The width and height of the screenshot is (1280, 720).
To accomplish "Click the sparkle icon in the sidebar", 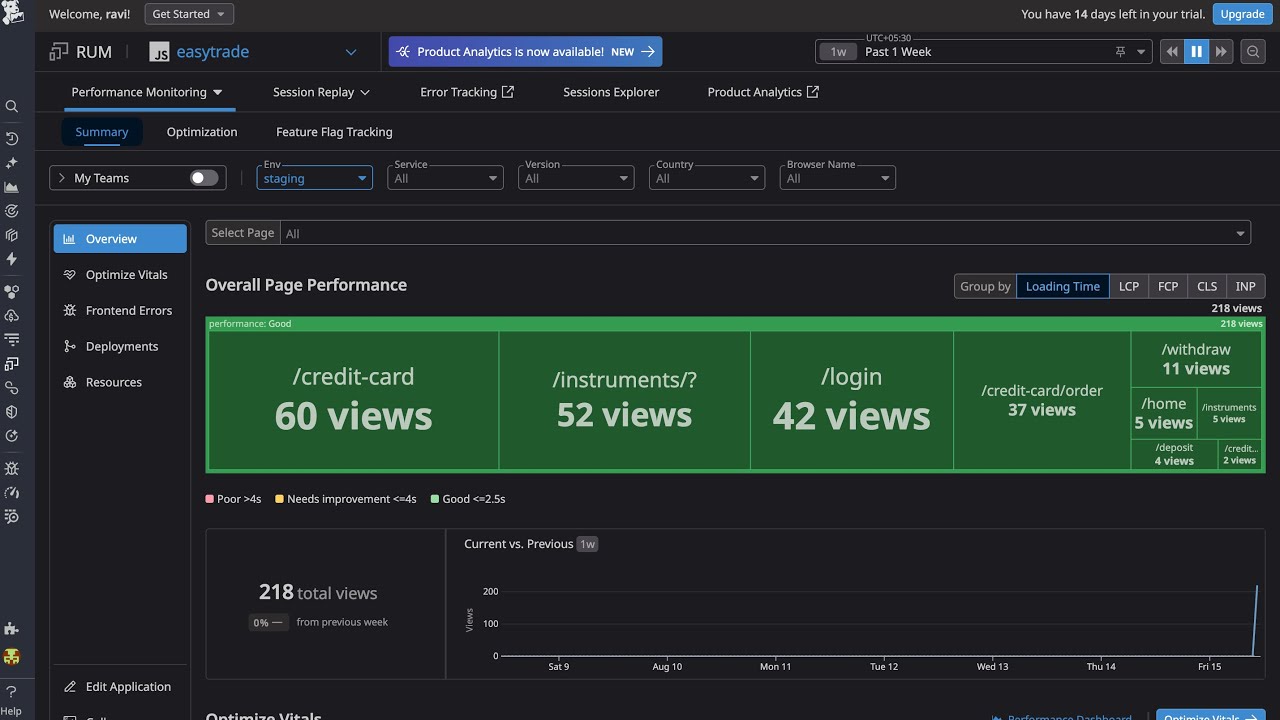I will pos(12,162).
